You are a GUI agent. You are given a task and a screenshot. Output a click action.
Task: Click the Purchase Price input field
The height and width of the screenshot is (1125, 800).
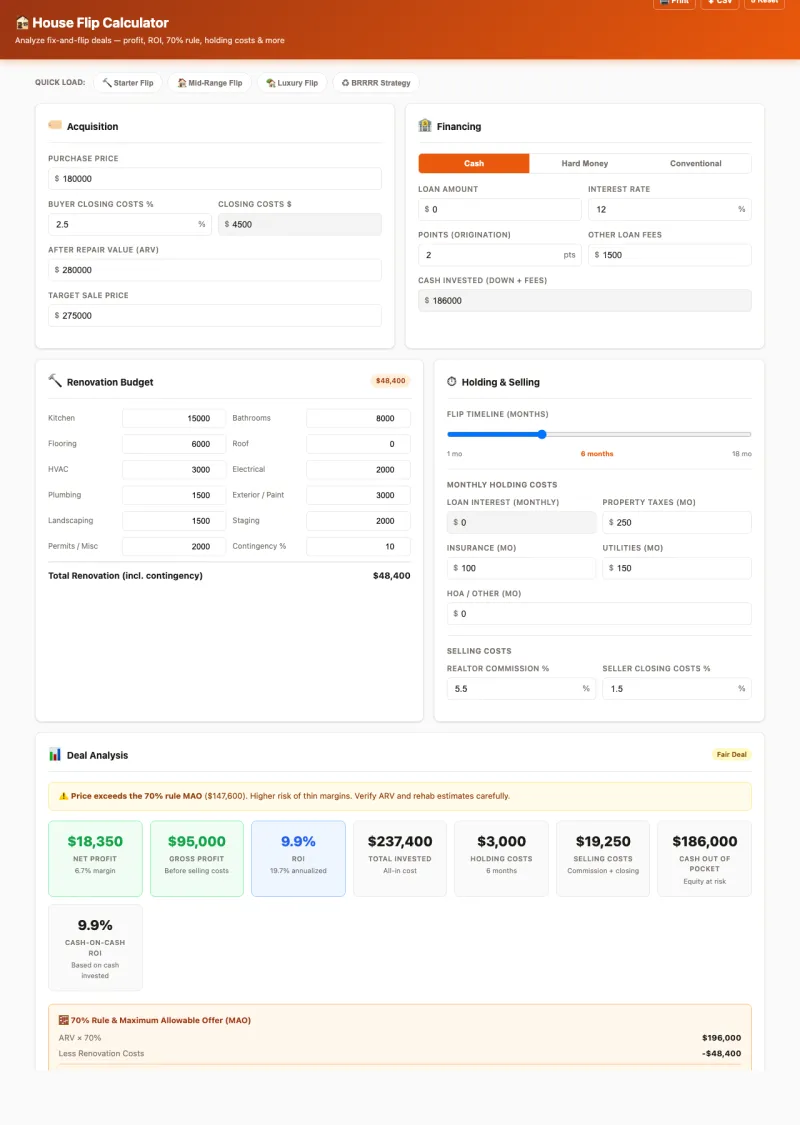(215, 179)
